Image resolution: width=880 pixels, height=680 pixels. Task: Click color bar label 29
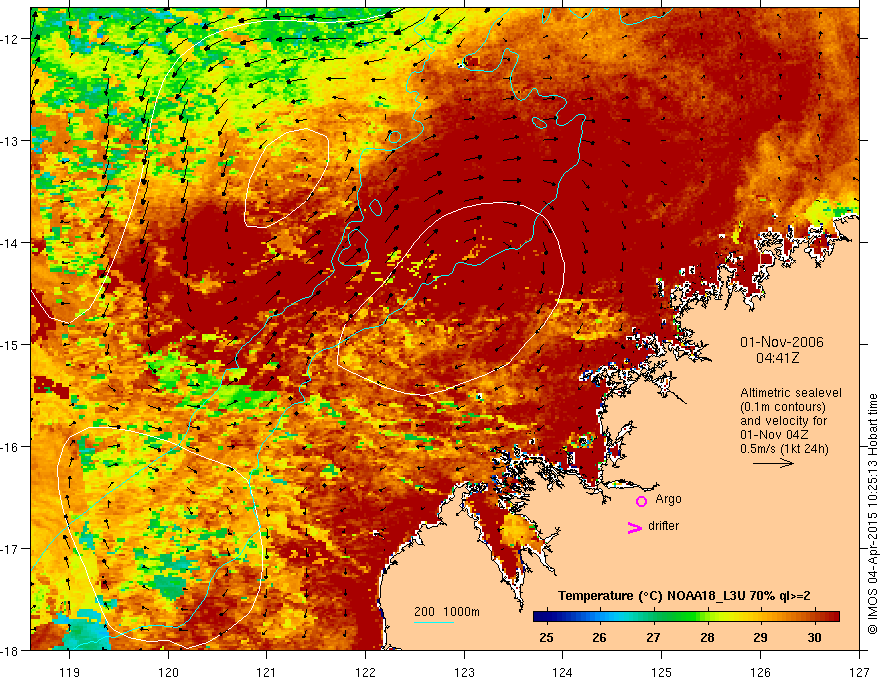point(760,638)
